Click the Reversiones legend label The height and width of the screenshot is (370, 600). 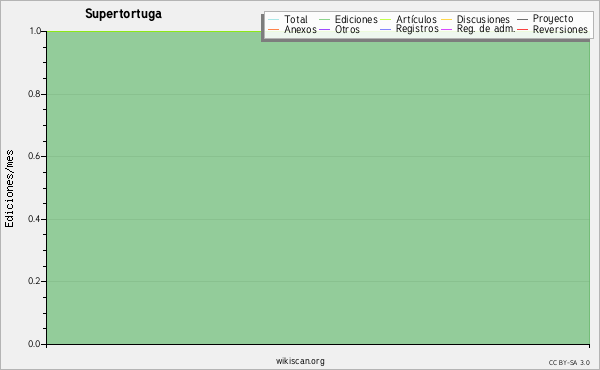tap(560, 29)
